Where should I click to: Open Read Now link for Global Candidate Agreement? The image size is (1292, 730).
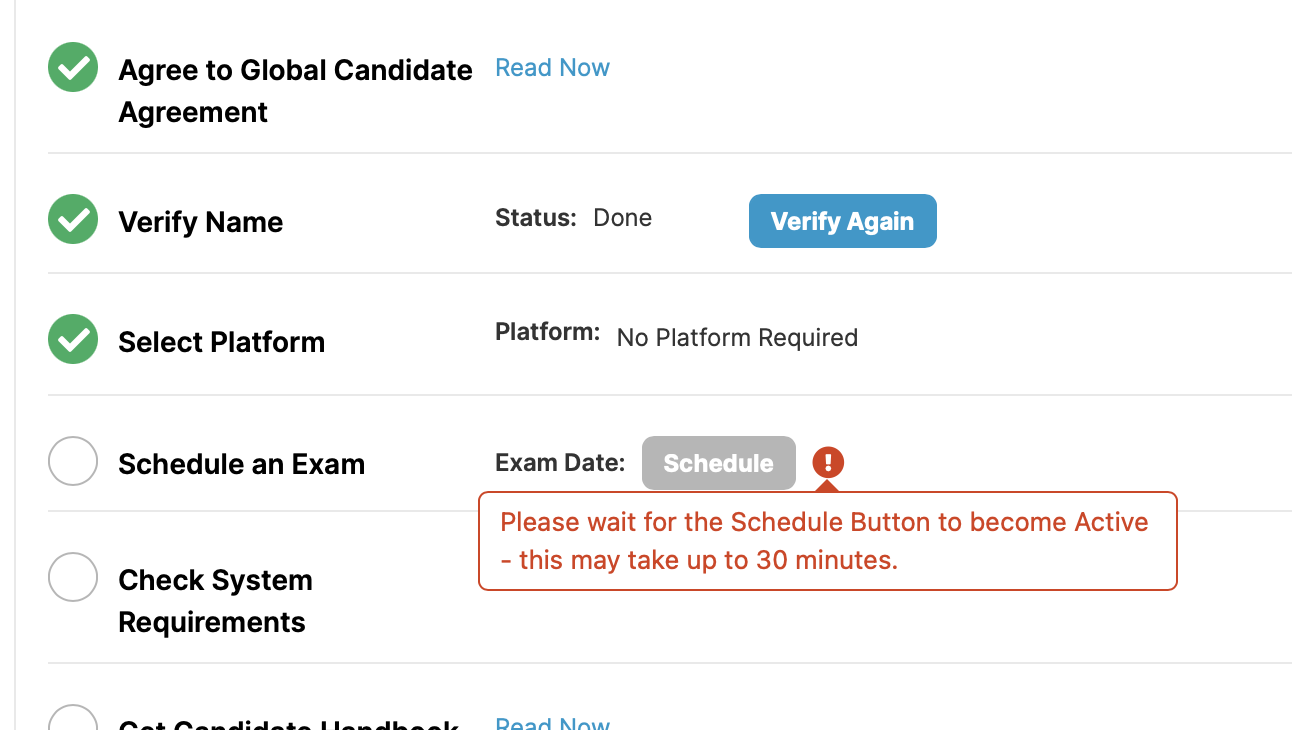[x=553, y=68]
